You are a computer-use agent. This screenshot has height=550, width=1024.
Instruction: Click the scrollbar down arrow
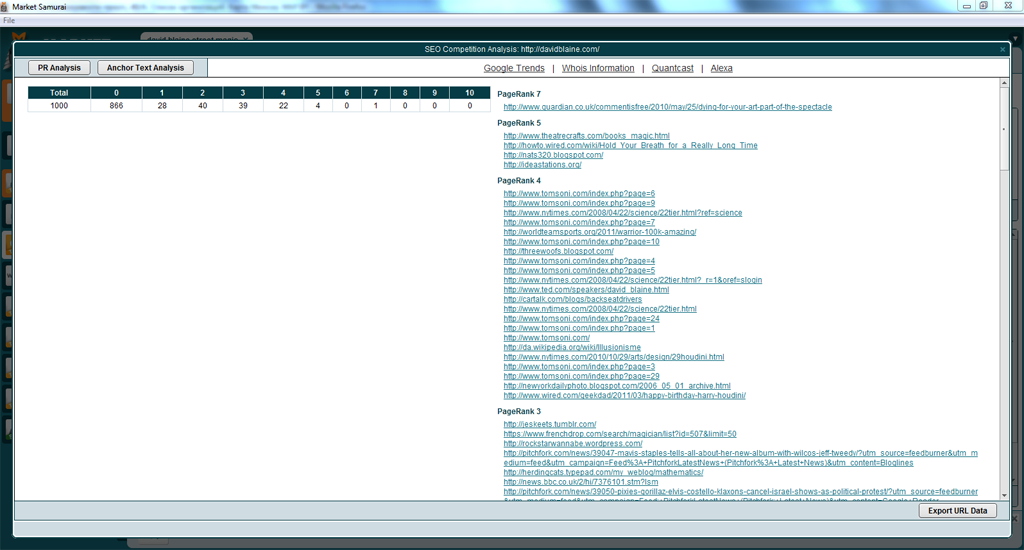point(1004,496)
